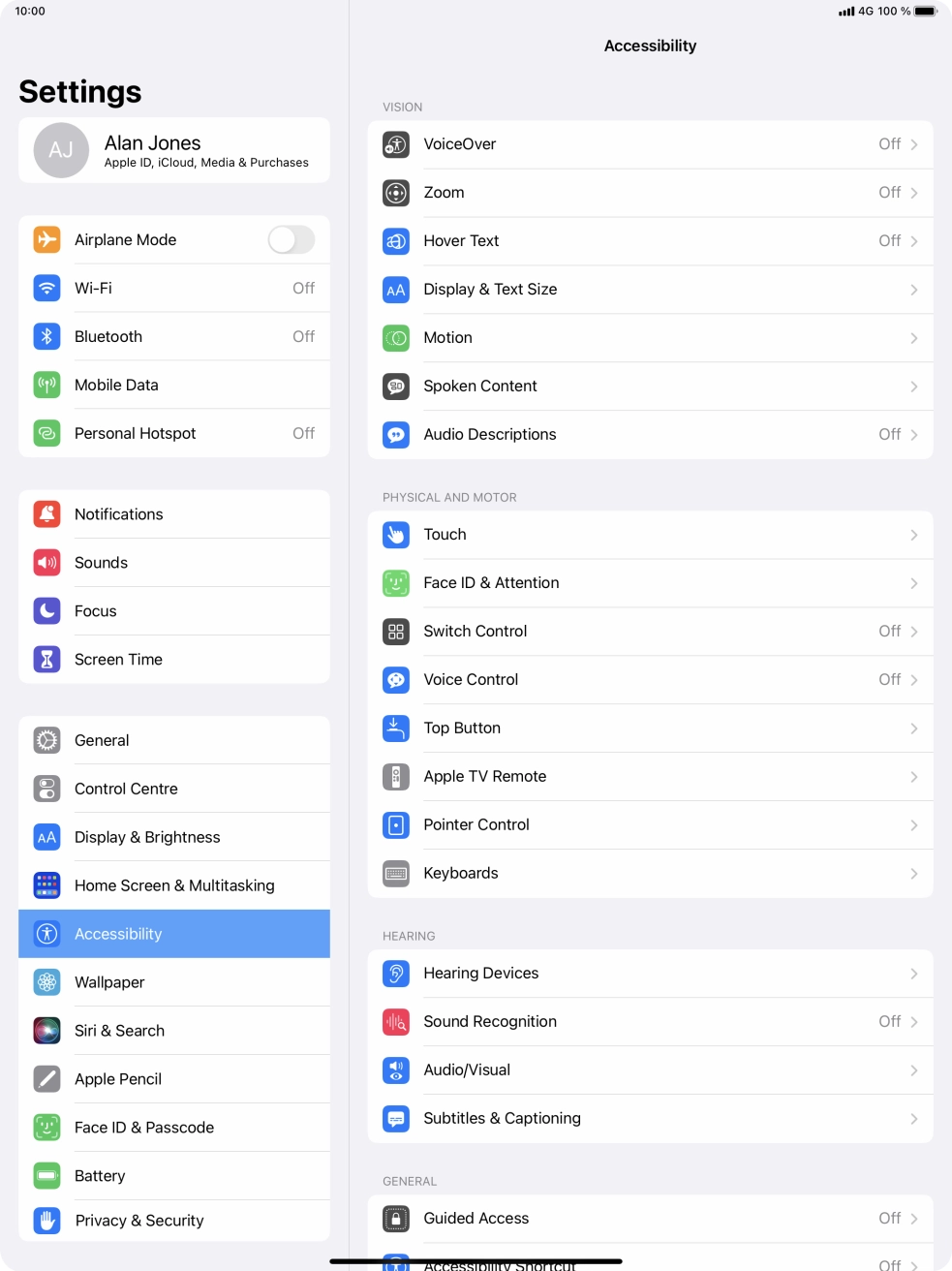The height and width of the screenshot is (1271, 952).
Task: Tap the VoiceOver icon
Action: pyautogui.click(x=396, y=144)
